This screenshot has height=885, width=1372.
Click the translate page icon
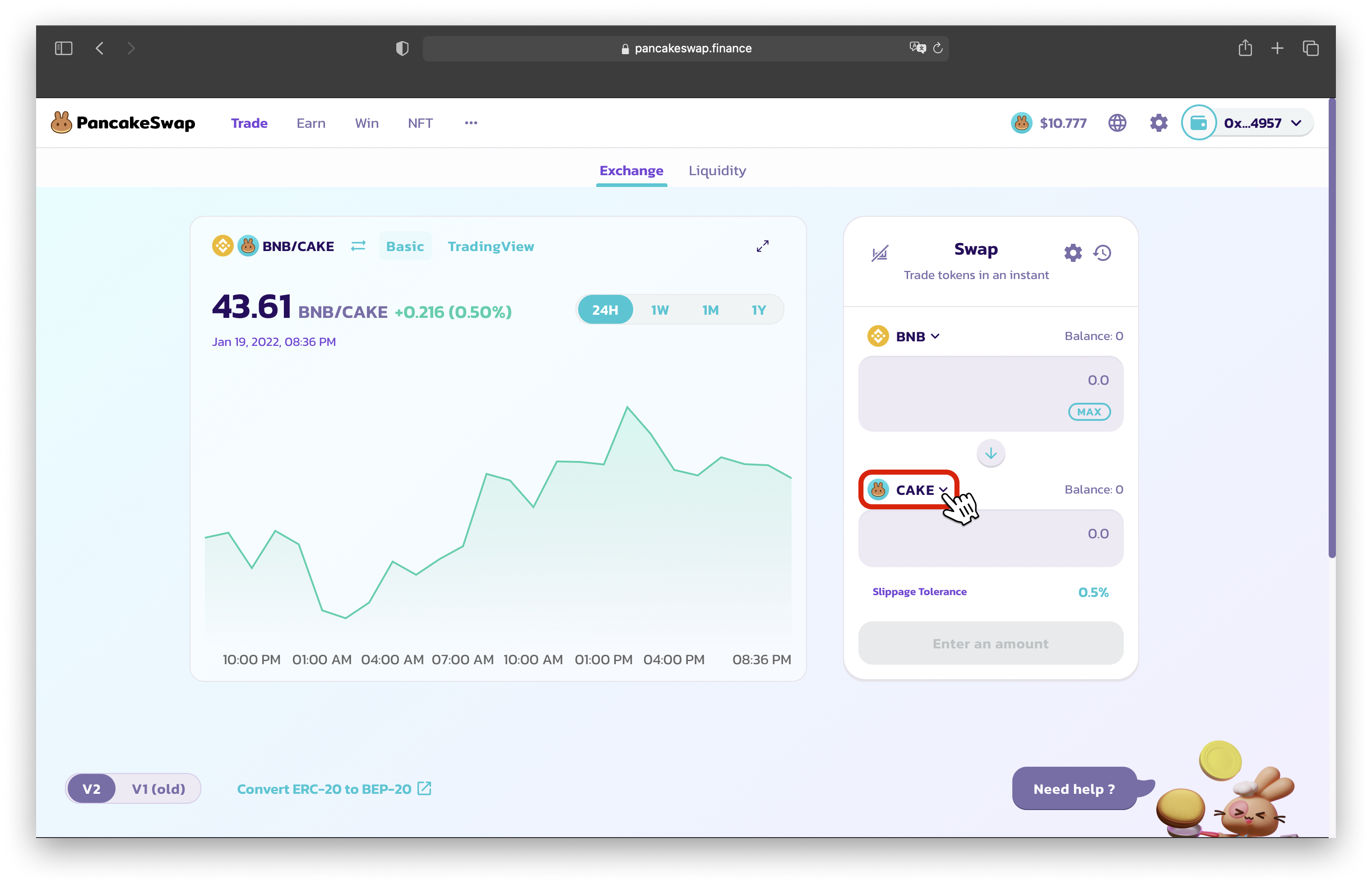pyautogui.click(x=917, y=48)
